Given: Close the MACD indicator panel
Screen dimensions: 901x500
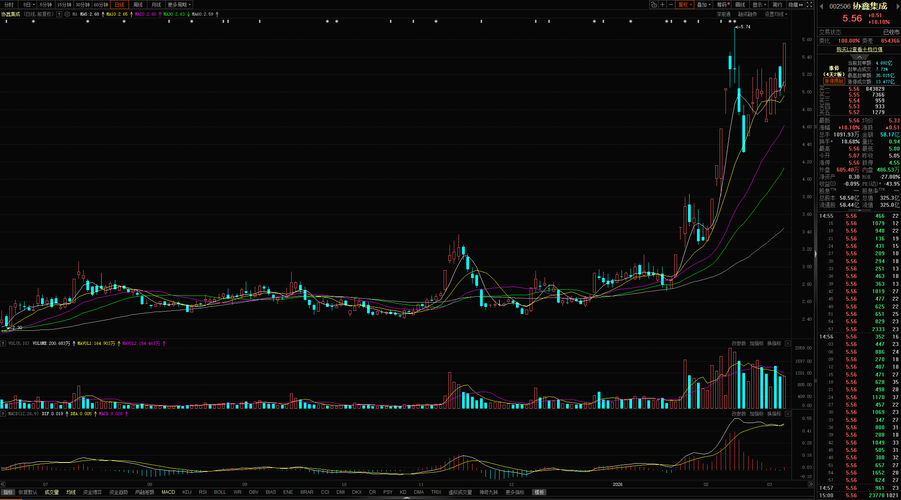Looking at the screenshot, I should (787, 414).
